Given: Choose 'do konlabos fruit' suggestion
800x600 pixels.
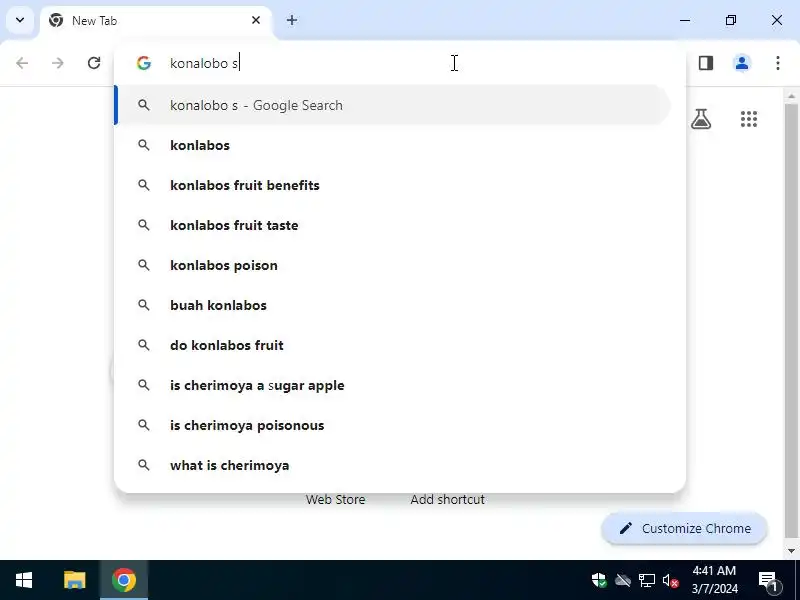Looking at the screenshot, I should [393, 345].
